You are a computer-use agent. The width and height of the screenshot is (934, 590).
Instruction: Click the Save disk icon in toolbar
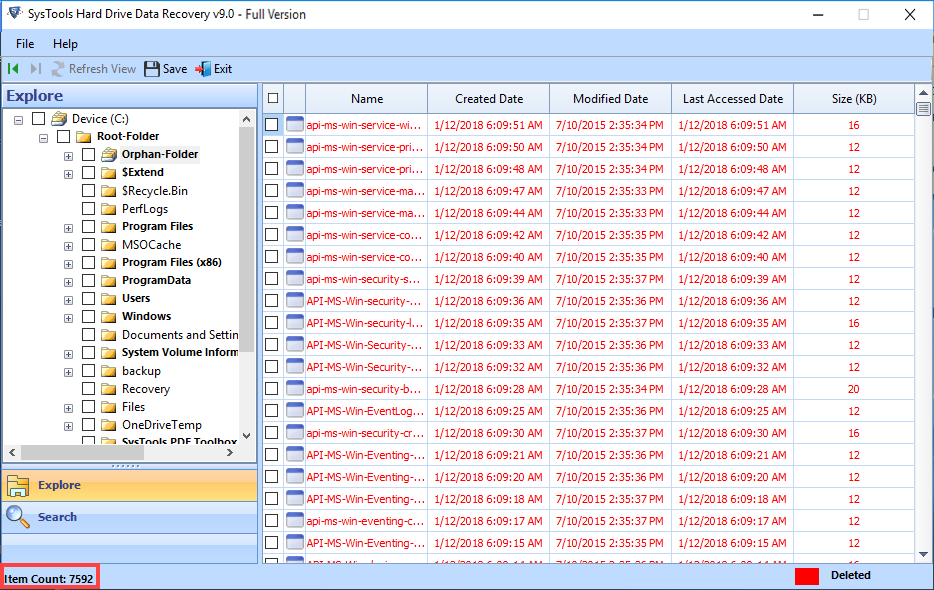152,69
